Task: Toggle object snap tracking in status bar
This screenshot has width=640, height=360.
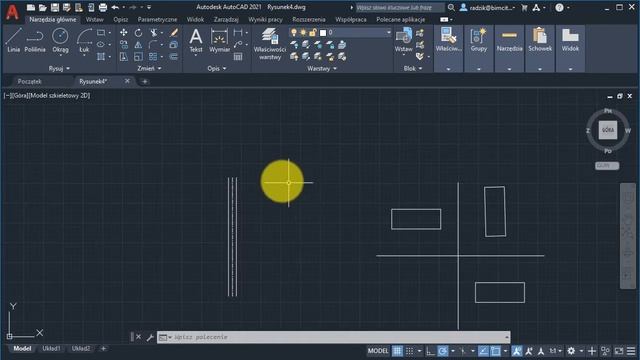Action: [x=483, y=351]
